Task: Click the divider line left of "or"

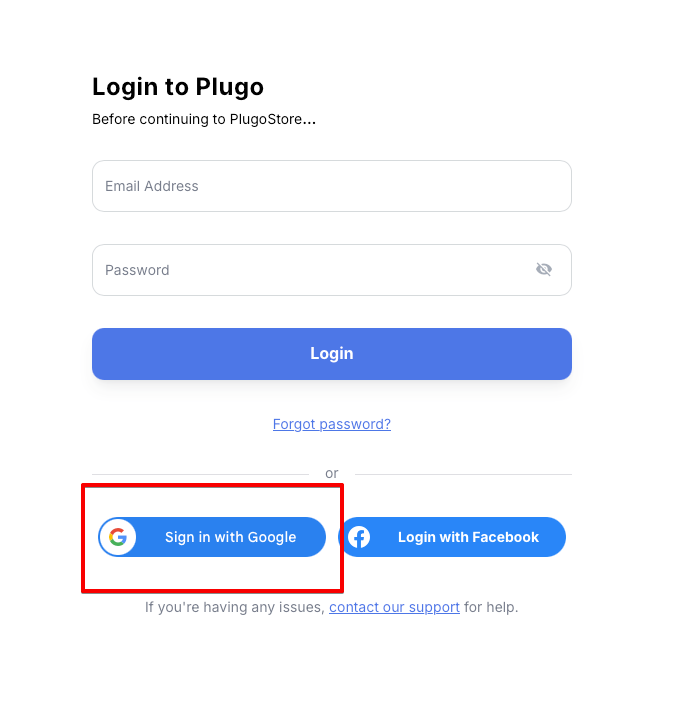Action: [200, 474]
